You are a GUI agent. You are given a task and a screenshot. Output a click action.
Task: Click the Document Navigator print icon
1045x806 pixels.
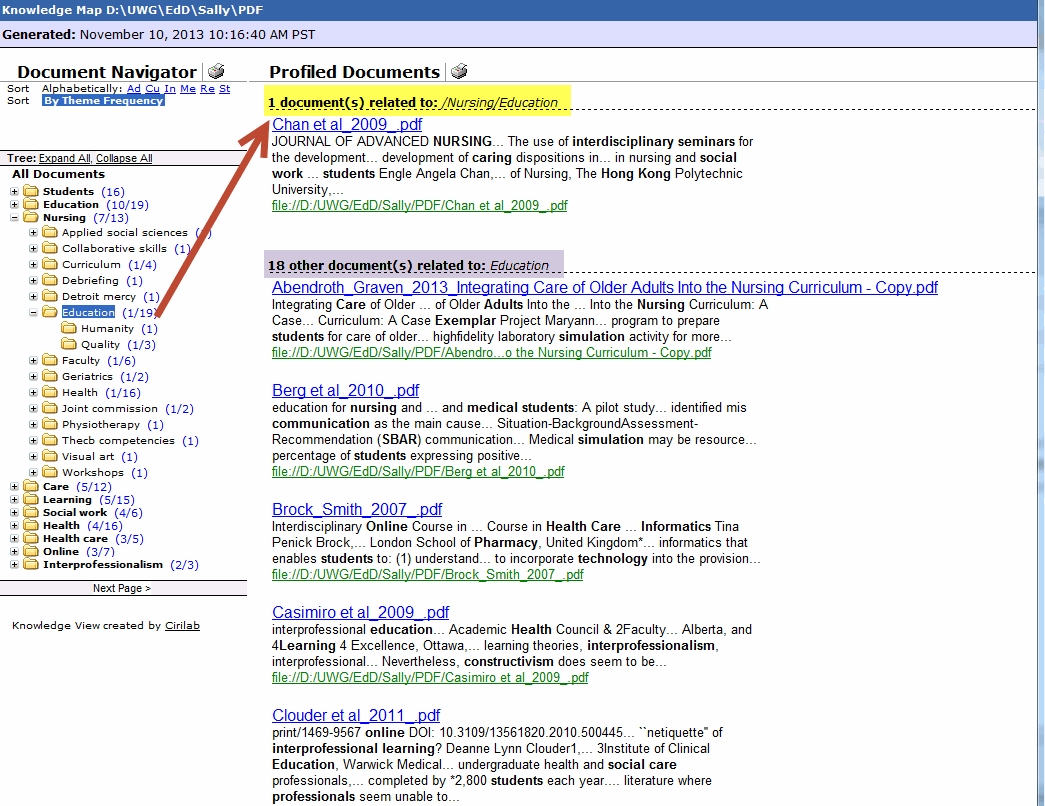coord(216,72)
